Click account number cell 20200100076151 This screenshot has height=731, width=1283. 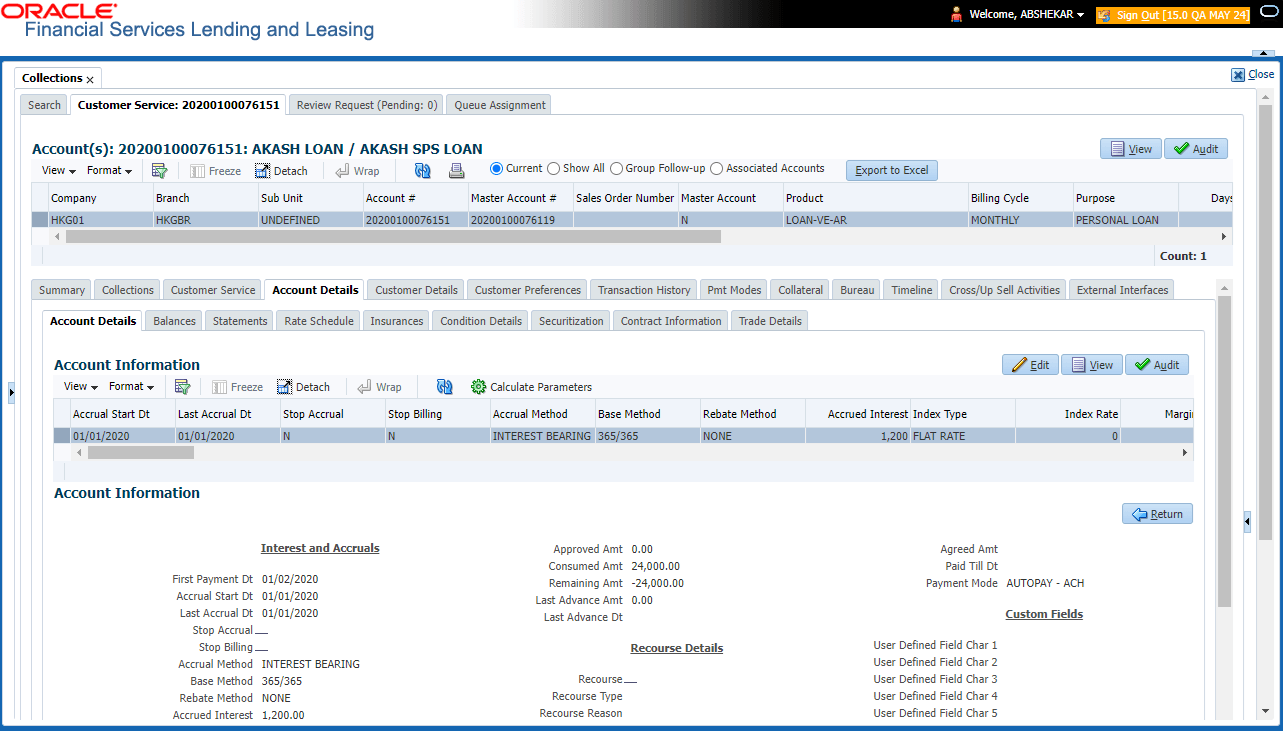pyautogui.click(x=415, y=220)
